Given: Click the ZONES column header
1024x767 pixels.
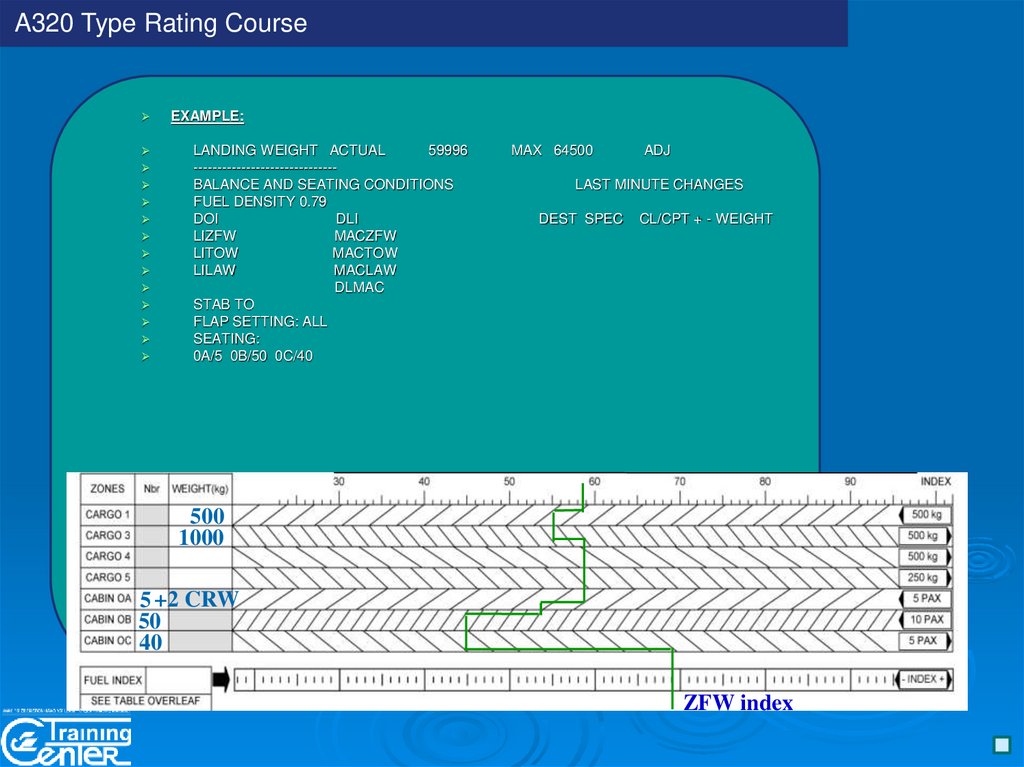Looking at the screenshot, I should (107, 489).
